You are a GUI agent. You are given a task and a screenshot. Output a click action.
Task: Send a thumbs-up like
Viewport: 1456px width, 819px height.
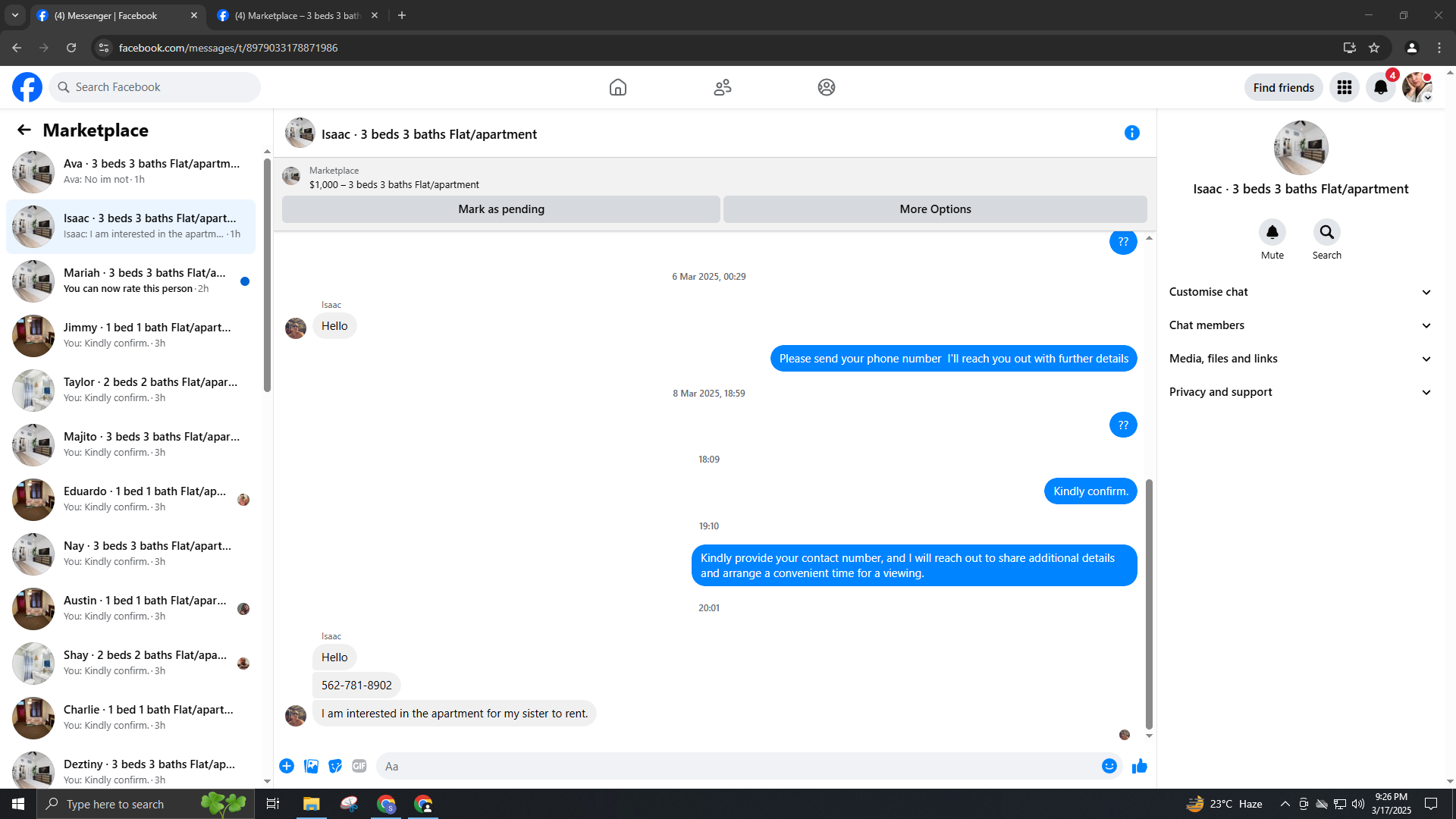click(1140, 766)
